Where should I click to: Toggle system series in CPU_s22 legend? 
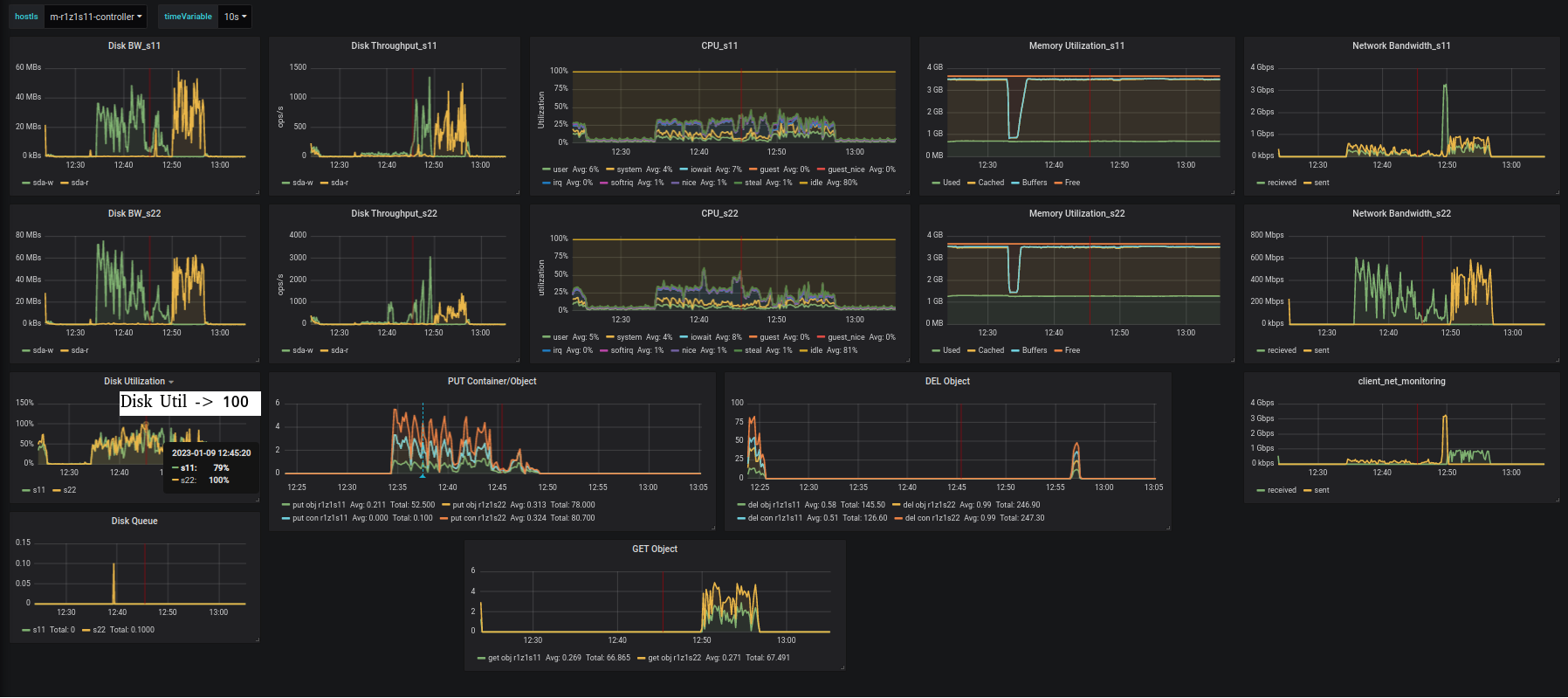click(x=629, y=337)
